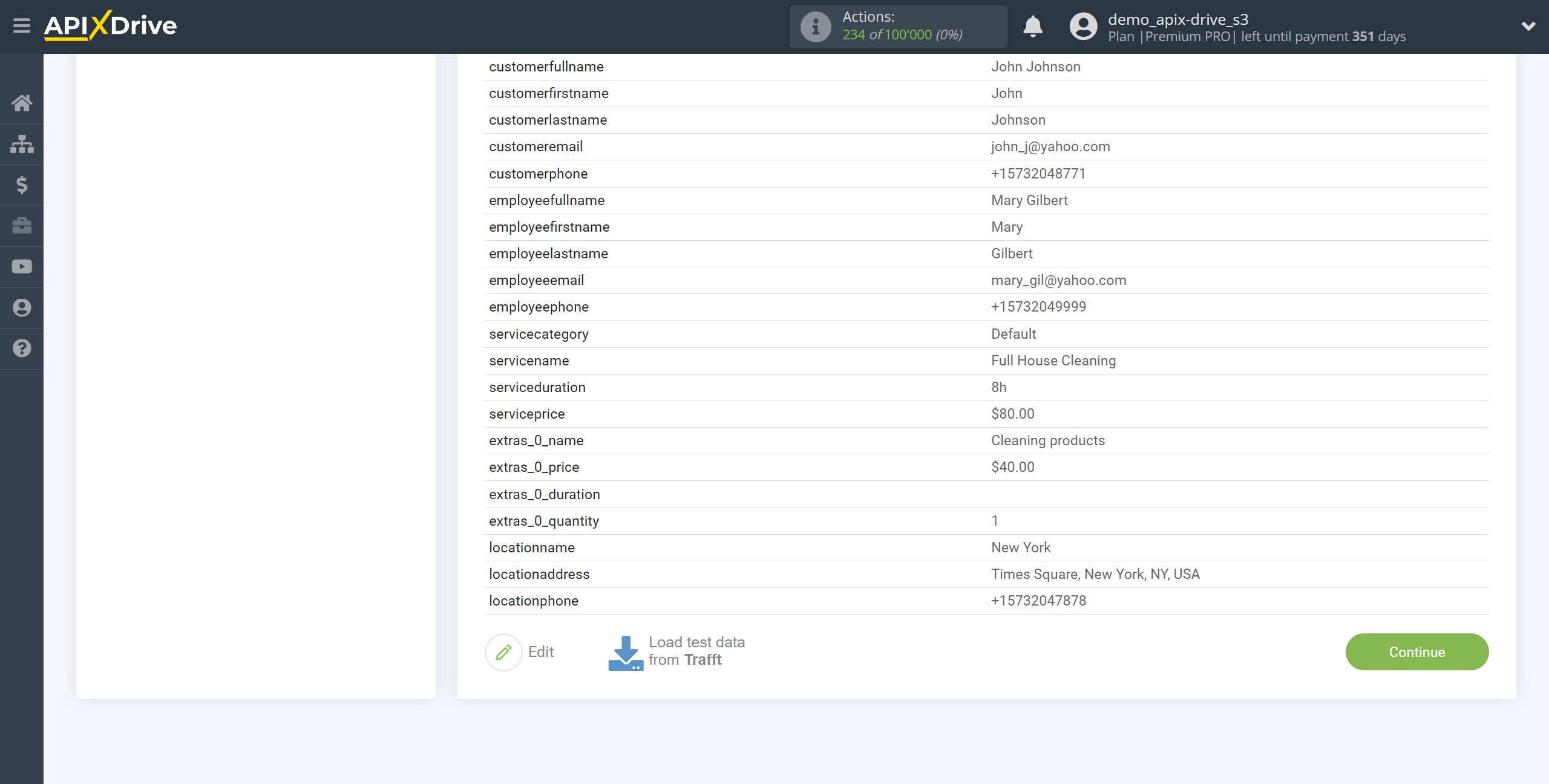This screenshot has height=784, width=1549.
Task: Click the locationaddress field label
Action: tap(539, 575)
